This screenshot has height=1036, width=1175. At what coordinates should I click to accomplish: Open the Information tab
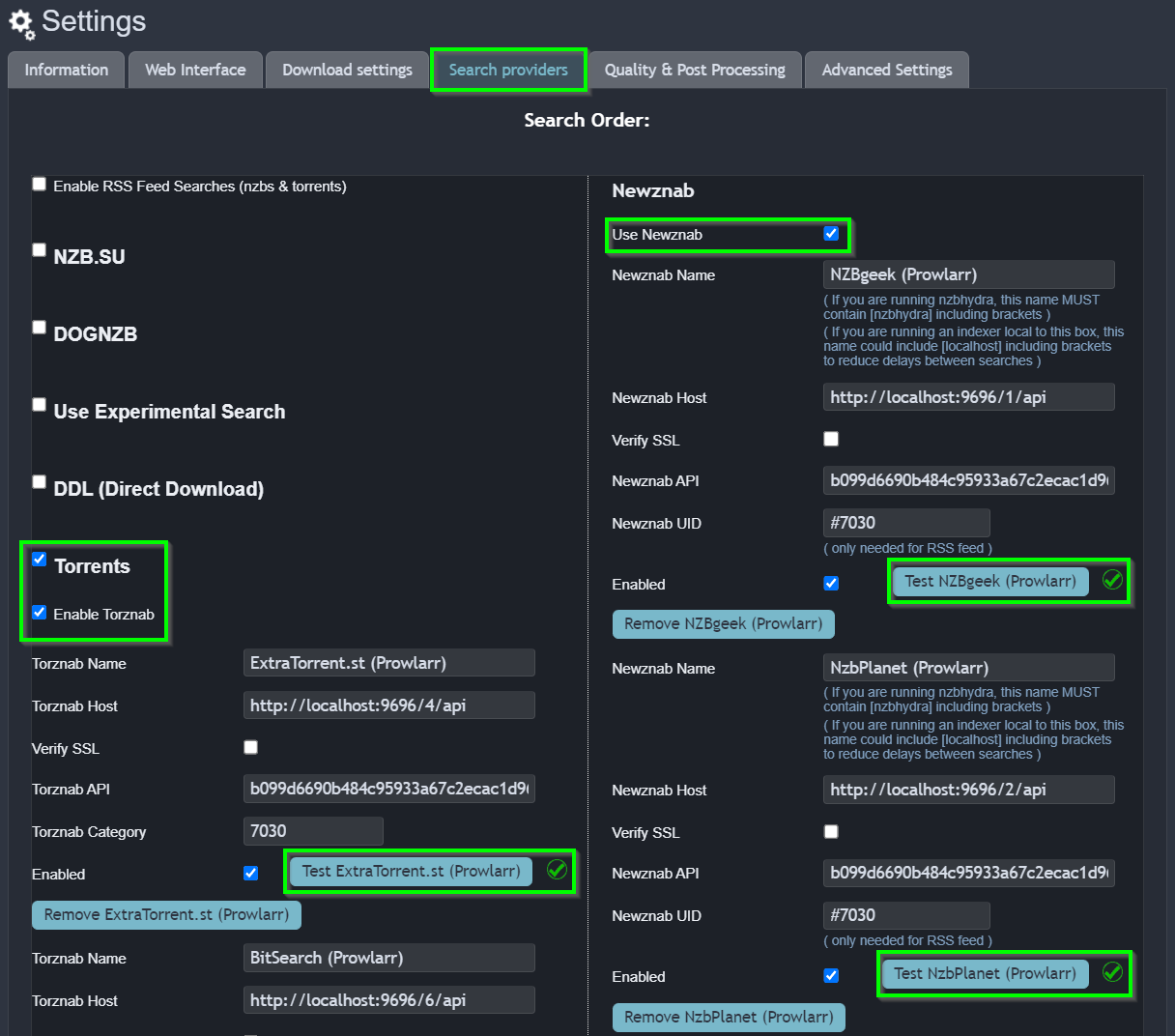[x=66, y=70]
